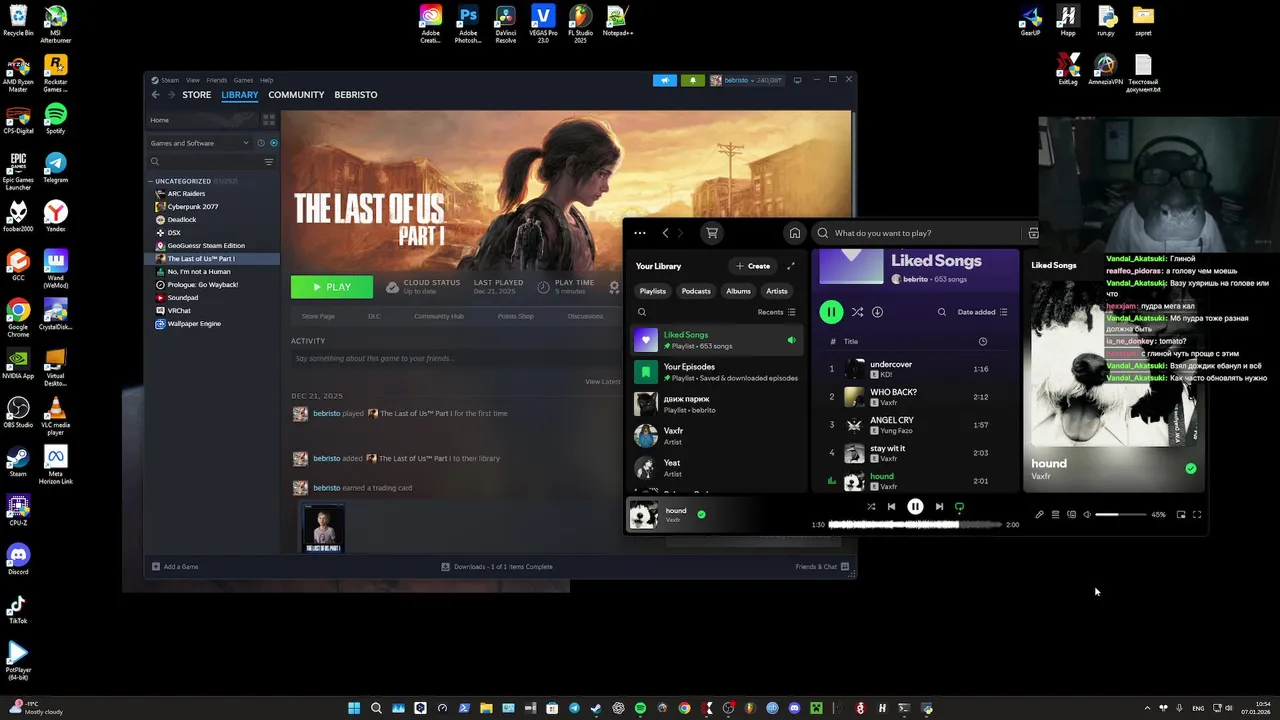This screenshot has height=720, width=1280.
Task: Adjust the Spotify volume slider
Action: coord(1120,515)
